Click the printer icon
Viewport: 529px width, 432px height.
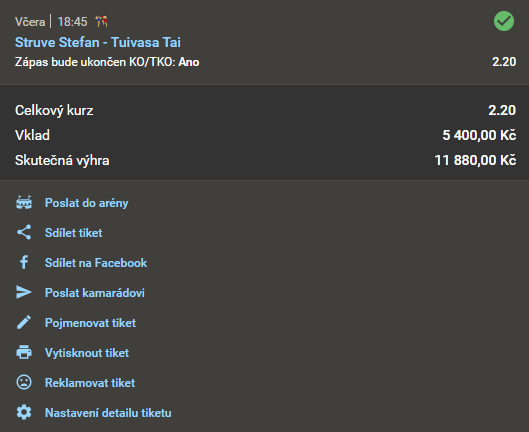click(24, 352)
